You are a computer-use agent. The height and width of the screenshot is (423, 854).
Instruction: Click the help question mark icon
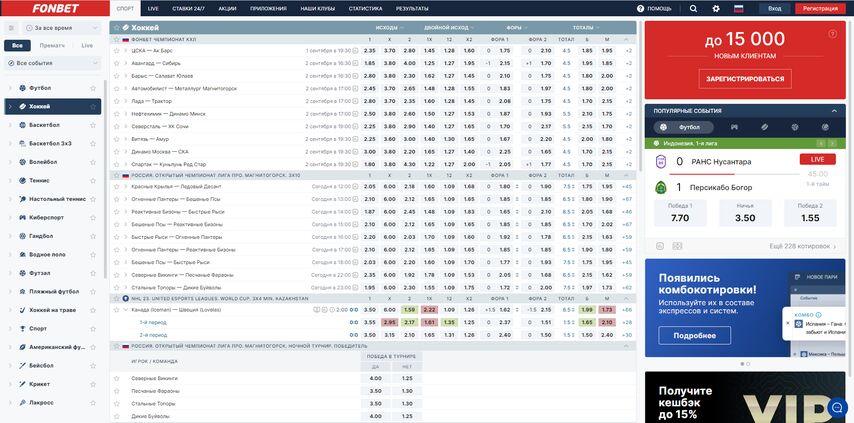point(640,9)
